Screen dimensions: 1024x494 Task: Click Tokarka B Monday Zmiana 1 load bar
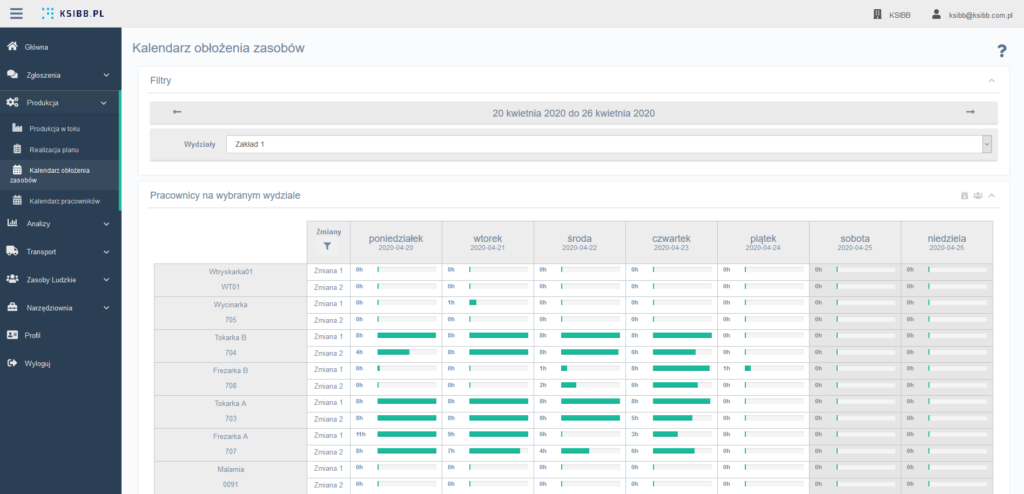click(406, 335)
